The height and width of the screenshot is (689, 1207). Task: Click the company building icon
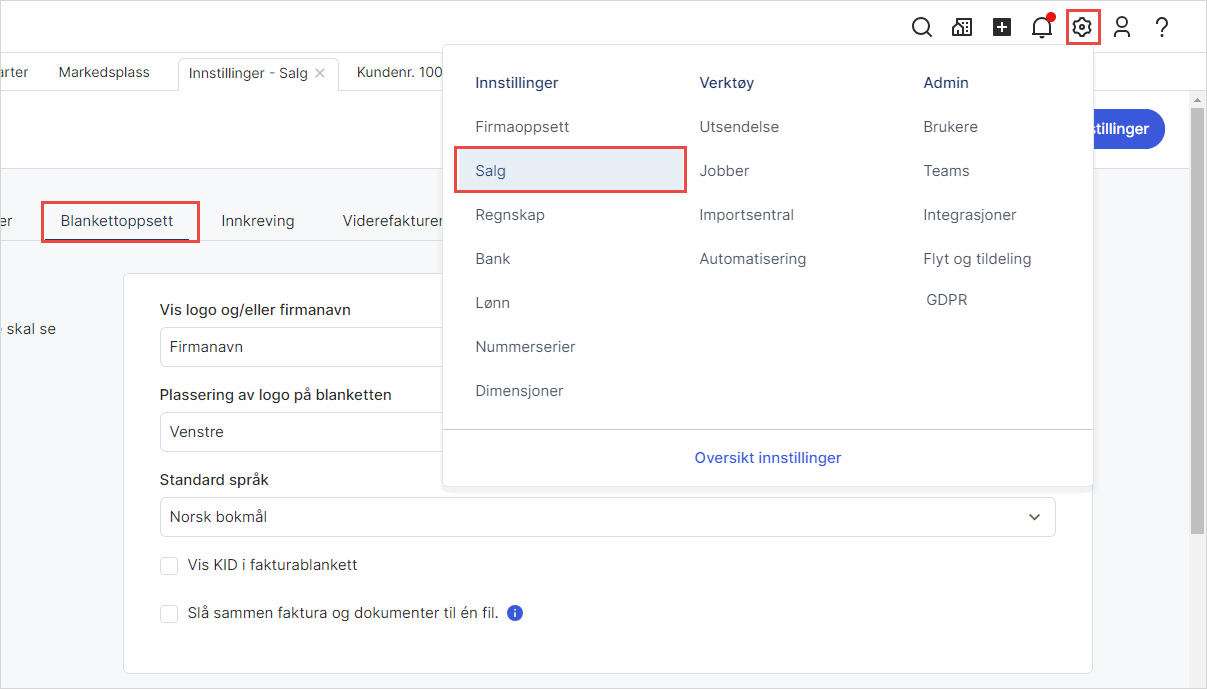pyautogui.click(x=962, y=28)
